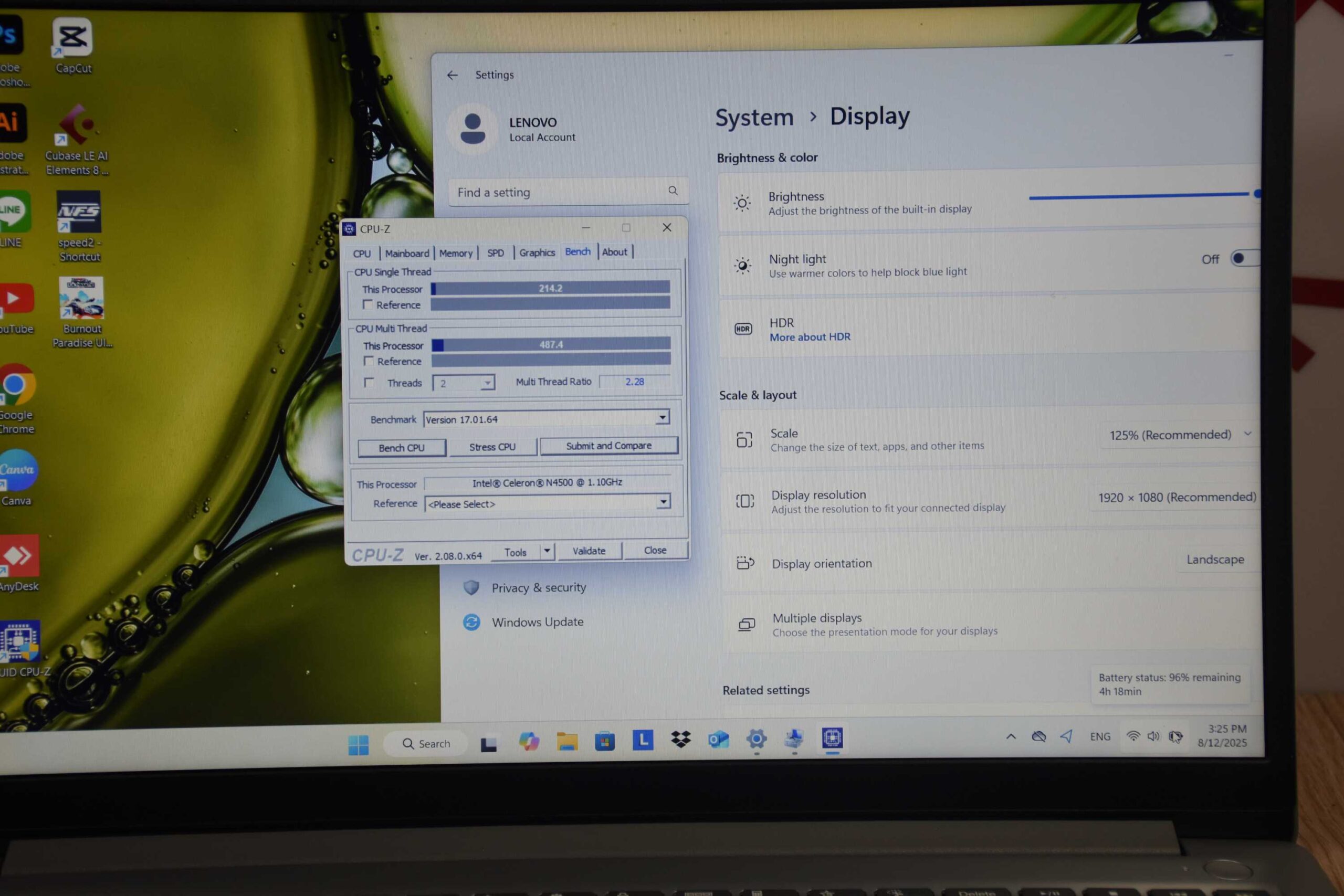Turn on the Night light toggle
1344x896 pixels.
click(1245, 258)
